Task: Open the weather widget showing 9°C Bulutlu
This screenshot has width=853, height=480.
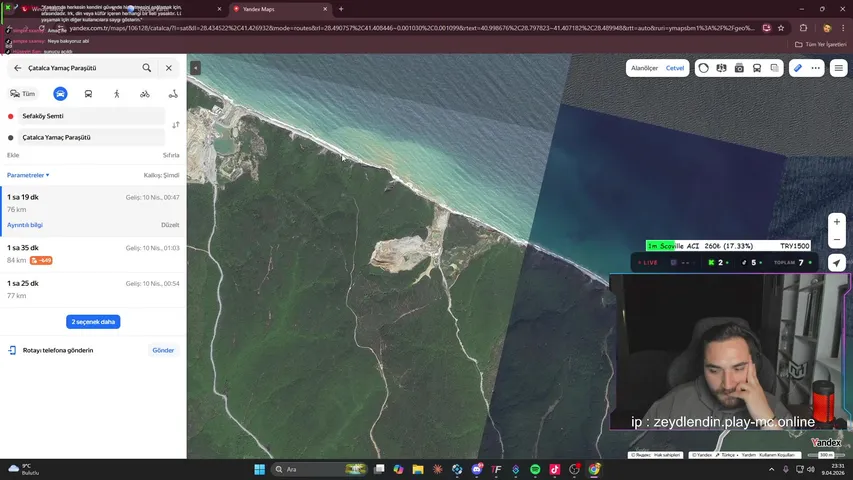Action: (x=24, y=469)
